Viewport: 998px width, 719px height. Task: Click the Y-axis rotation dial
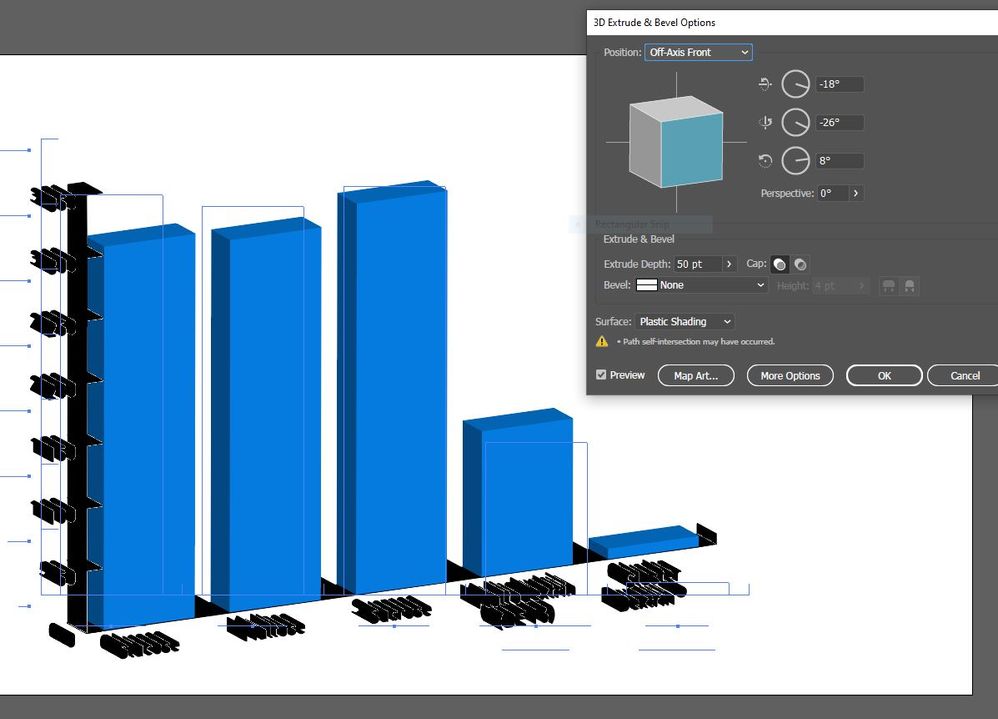tap(795, 122)
